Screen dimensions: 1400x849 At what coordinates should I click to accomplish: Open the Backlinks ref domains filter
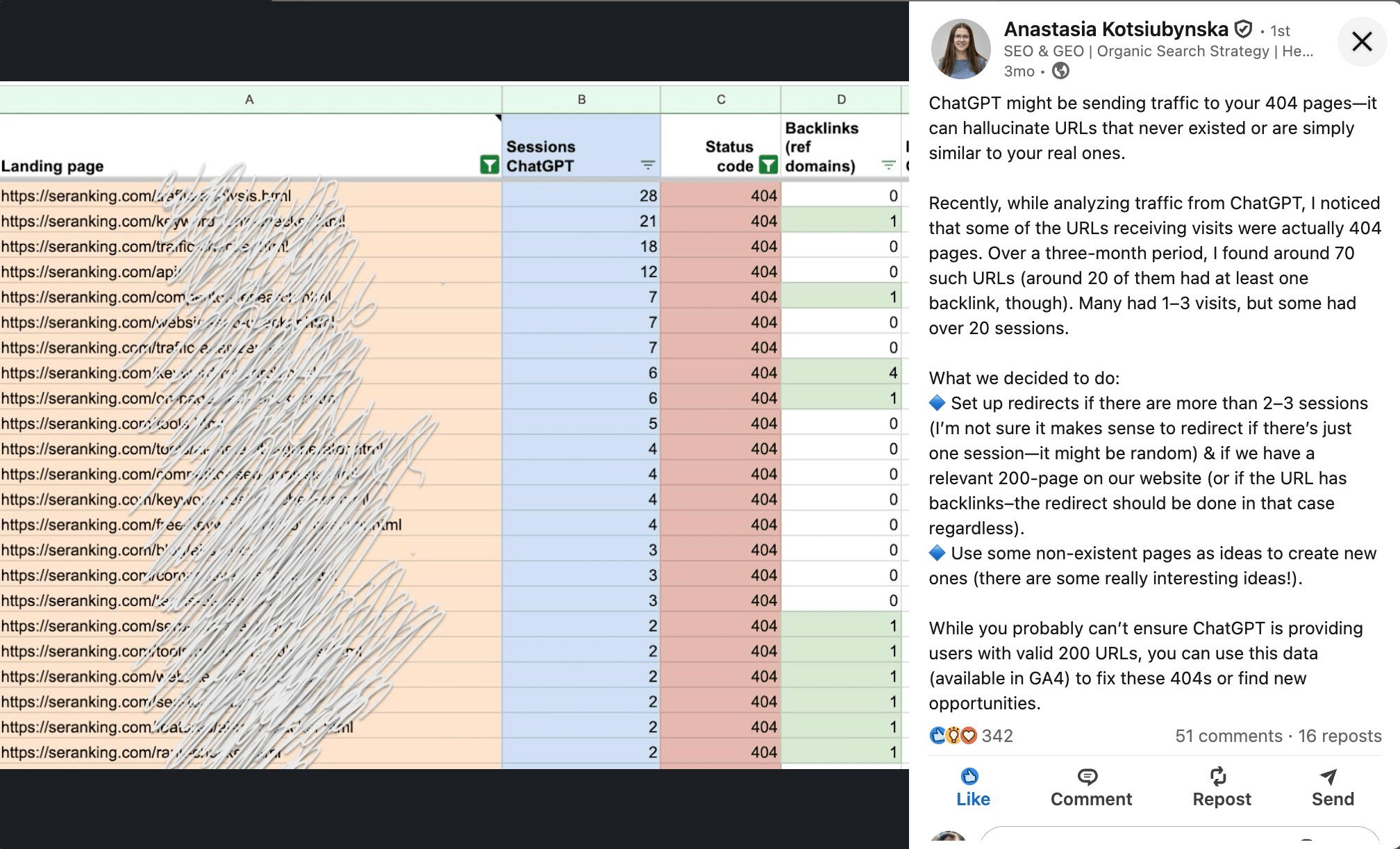888,165
